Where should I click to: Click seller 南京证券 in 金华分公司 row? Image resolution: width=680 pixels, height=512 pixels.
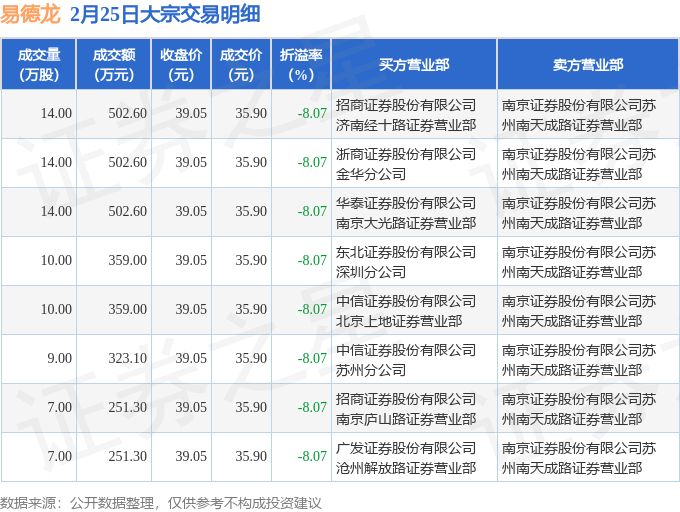(x=579, y=164)
